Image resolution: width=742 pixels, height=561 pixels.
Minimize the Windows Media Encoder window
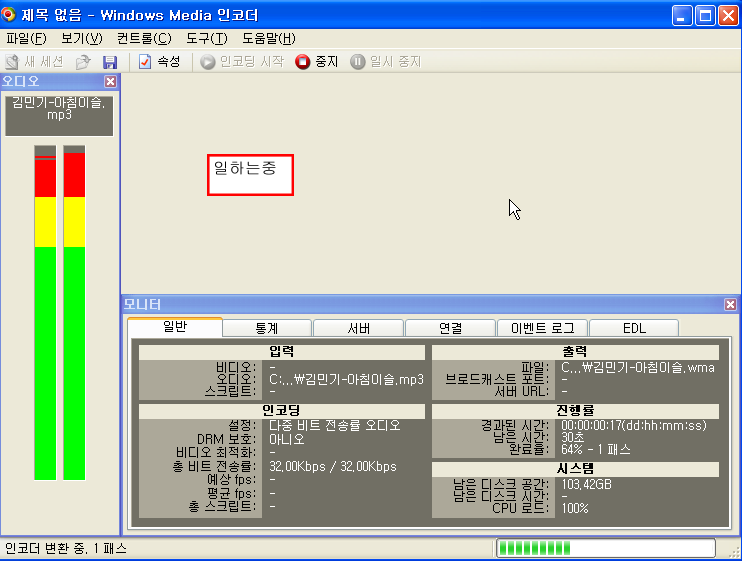click(682, 16)
